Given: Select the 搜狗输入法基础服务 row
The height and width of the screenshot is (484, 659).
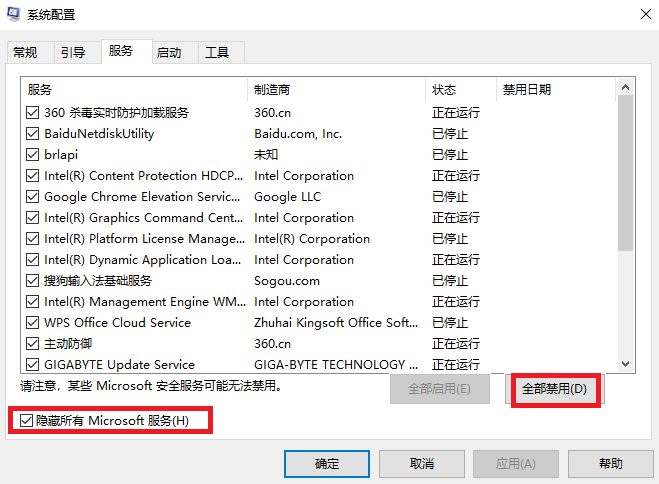Looking at the screenshot, I should (x=98, y=281).
